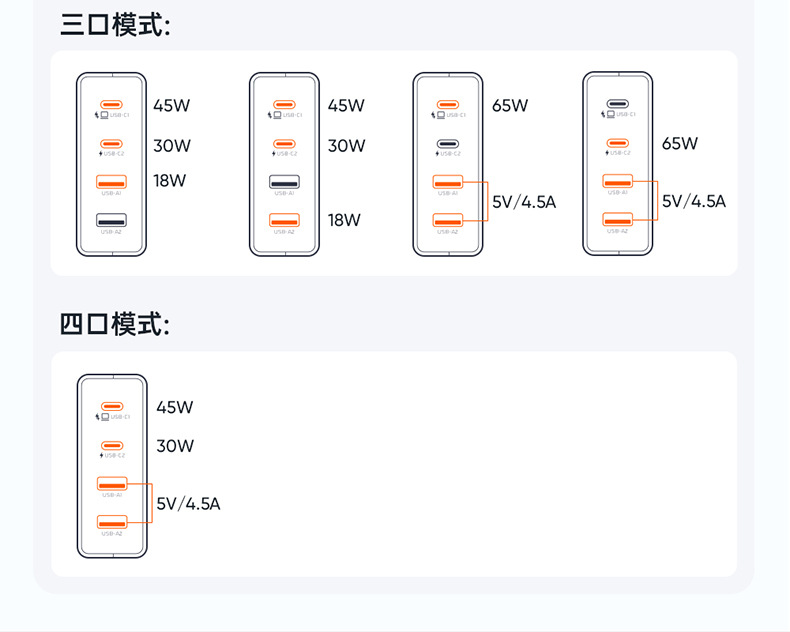Click the 四口模式 heading
The height and width of the screenshot is (632, 790).
(115, 325)
